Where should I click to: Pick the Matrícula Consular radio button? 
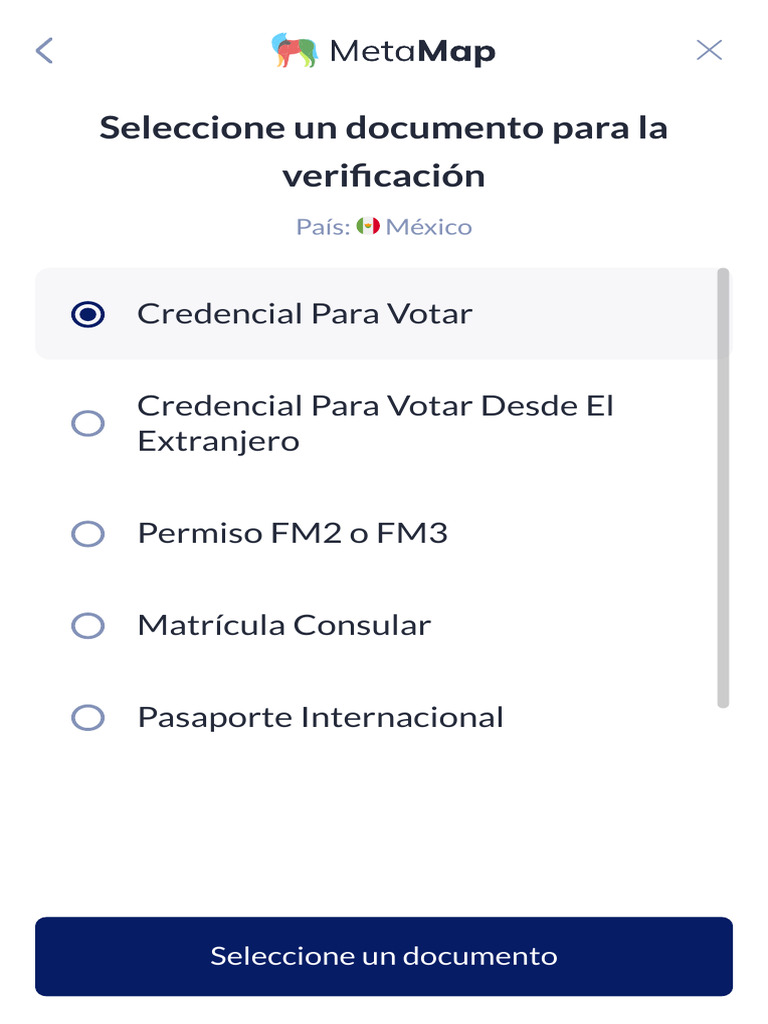(x=88, y=626)
